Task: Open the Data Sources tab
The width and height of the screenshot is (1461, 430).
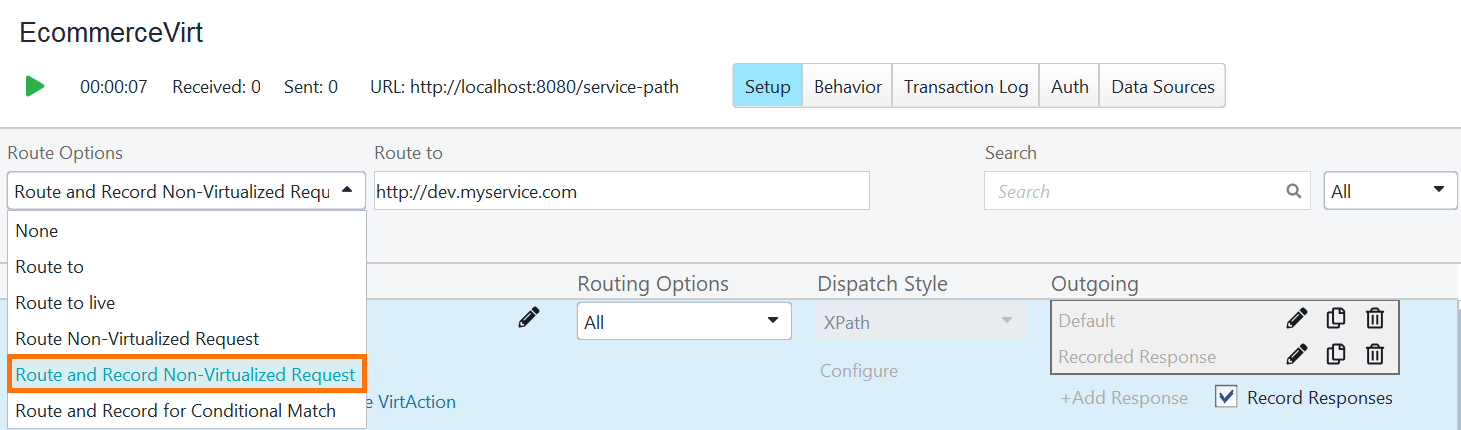Action: tap(1162, 87)
